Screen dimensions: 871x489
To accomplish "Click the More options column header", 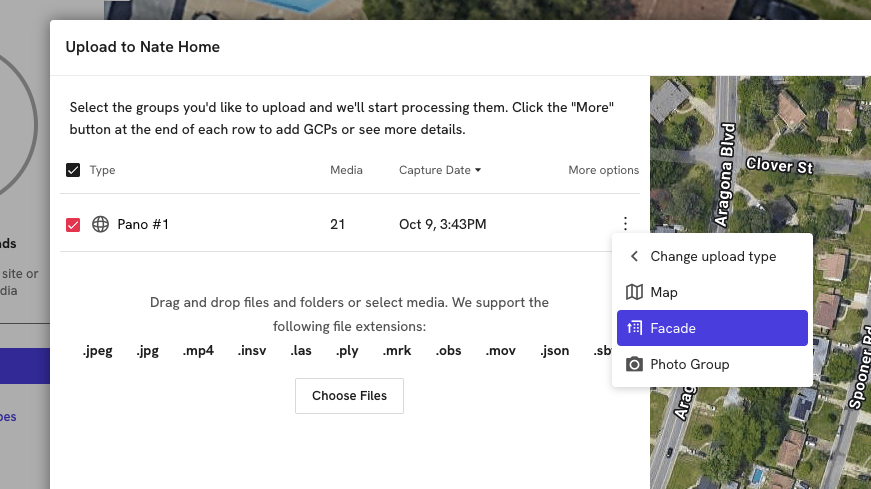I will pyautogui.click(x=603, y=170).
